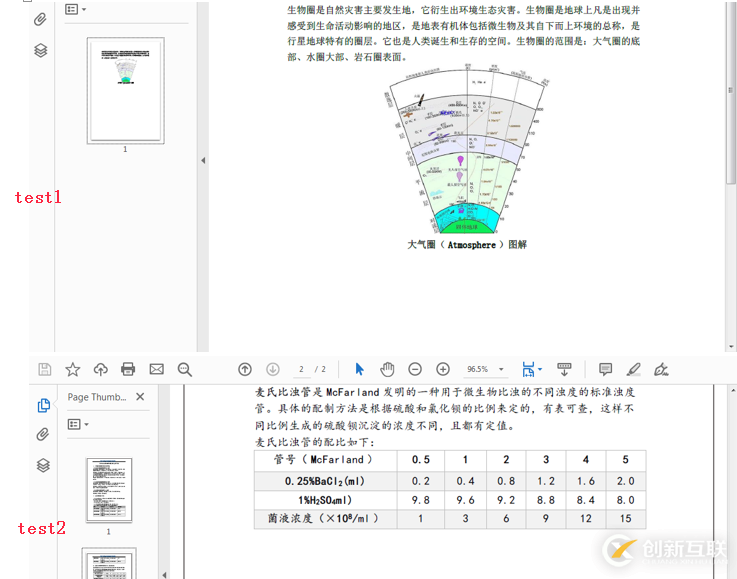Select the second page thumbnail in test2 window
This screenshot has height=579, width=737.
(109, 563)
